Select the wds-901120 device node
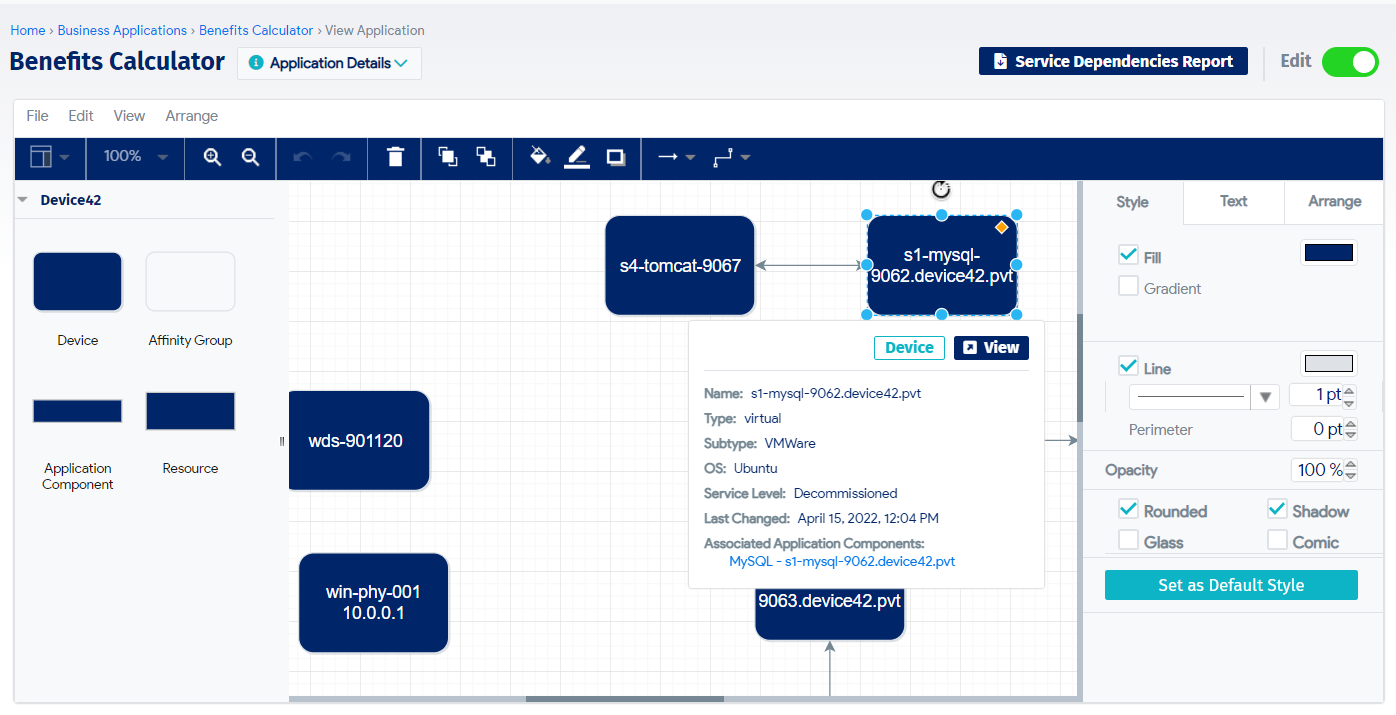1396x715 pixels. pyautogui.click(x=357, y=441)
